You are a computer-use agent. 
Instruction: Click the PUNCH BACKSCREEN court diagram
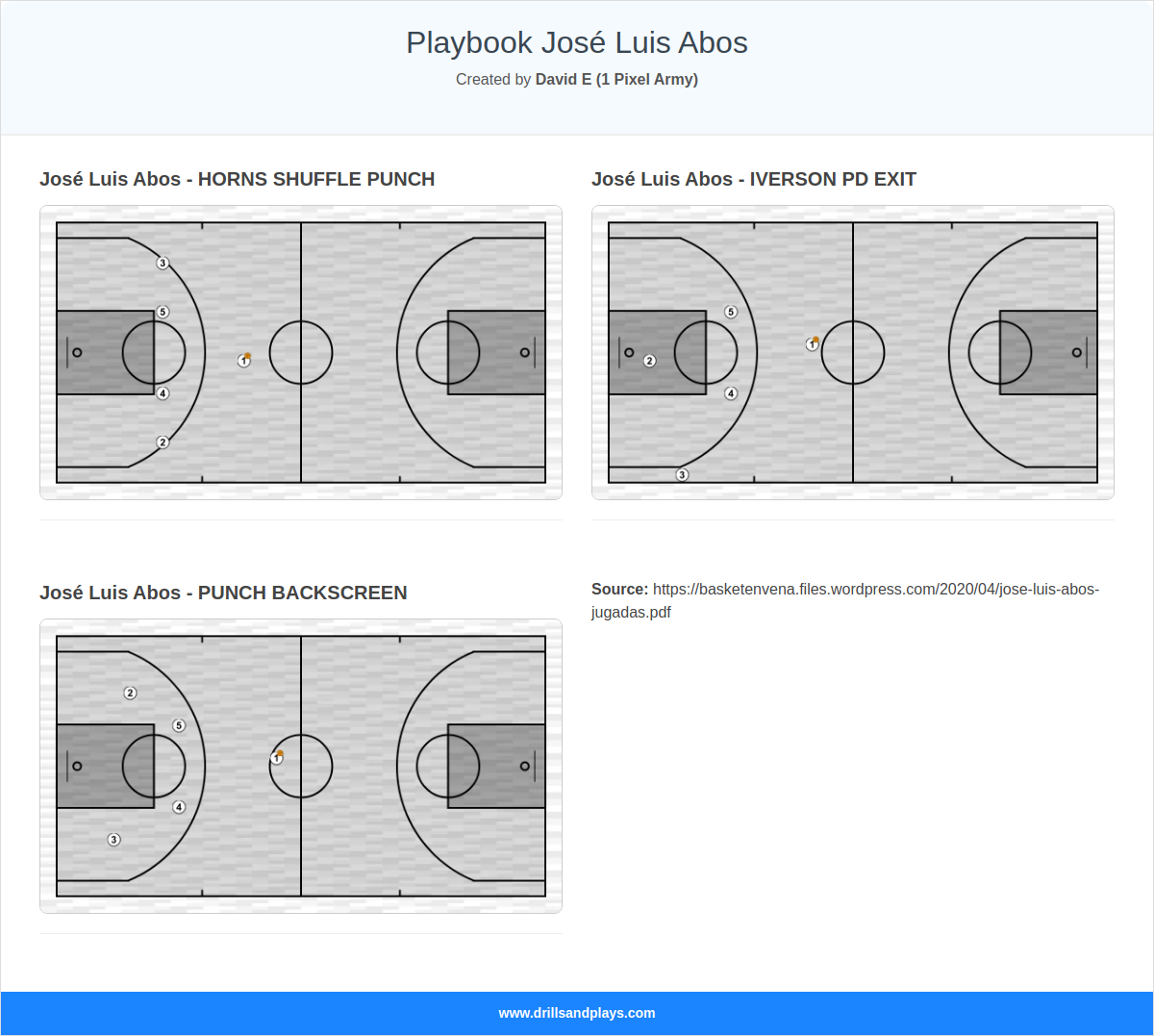click(x=300, y=766)
